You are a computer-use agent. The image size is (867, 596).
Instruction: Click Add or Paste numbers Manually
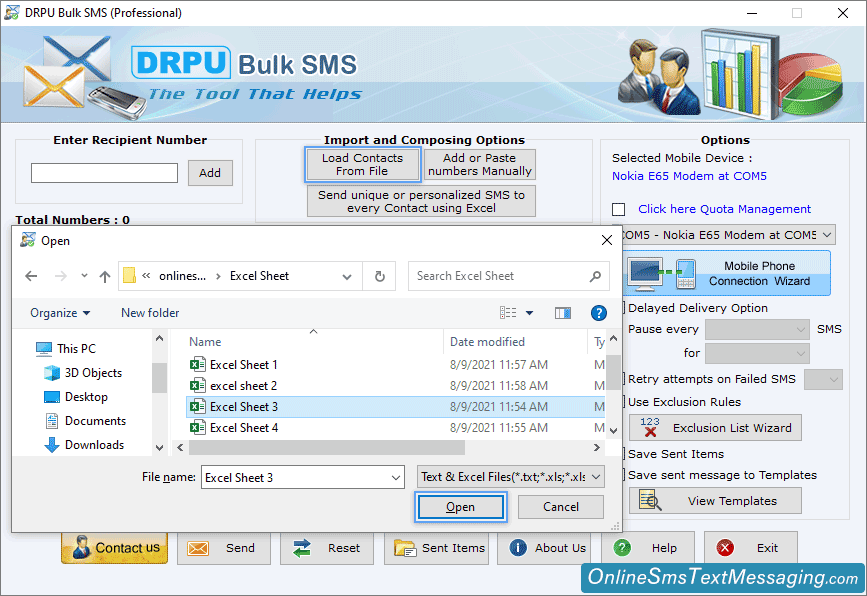tap(479, 165)
